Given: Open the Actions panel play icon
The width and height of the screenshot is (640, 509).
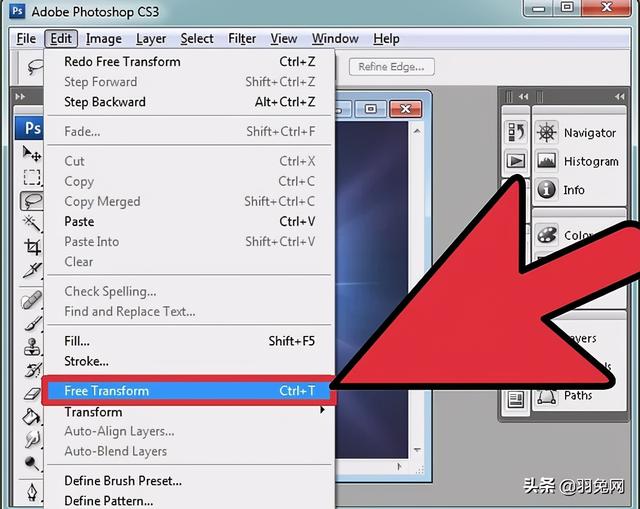Looking at the screenshot, I should tap(516, 161).
